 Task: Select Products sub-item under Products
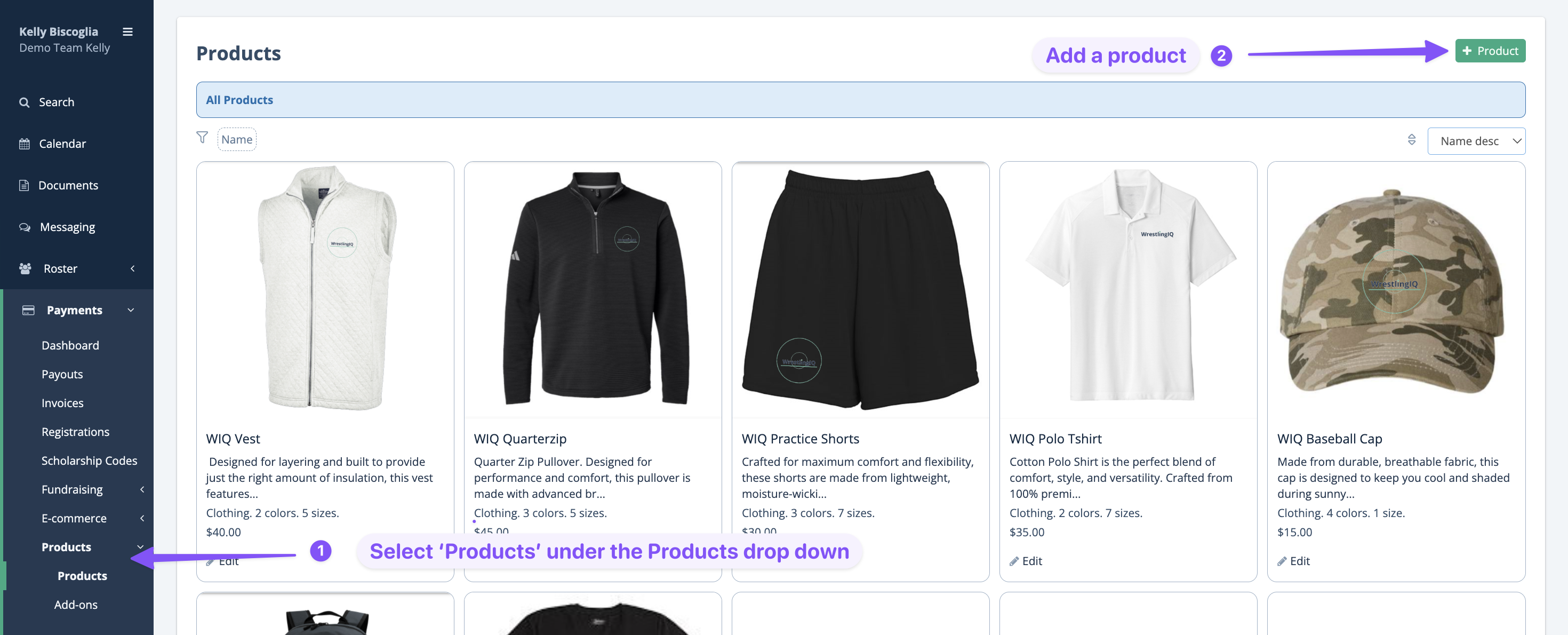[x=82, y=575]
